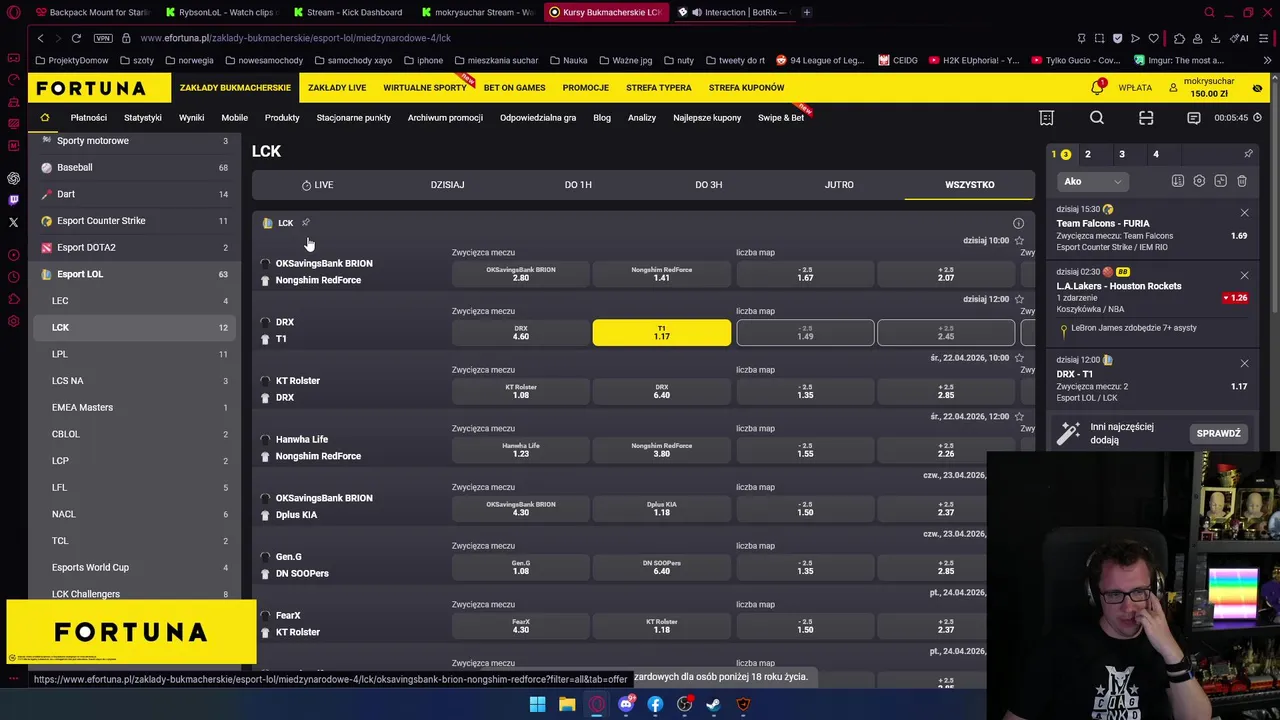Pin the LCK league heading
1280x720 pixels.
tap(306, 223)
